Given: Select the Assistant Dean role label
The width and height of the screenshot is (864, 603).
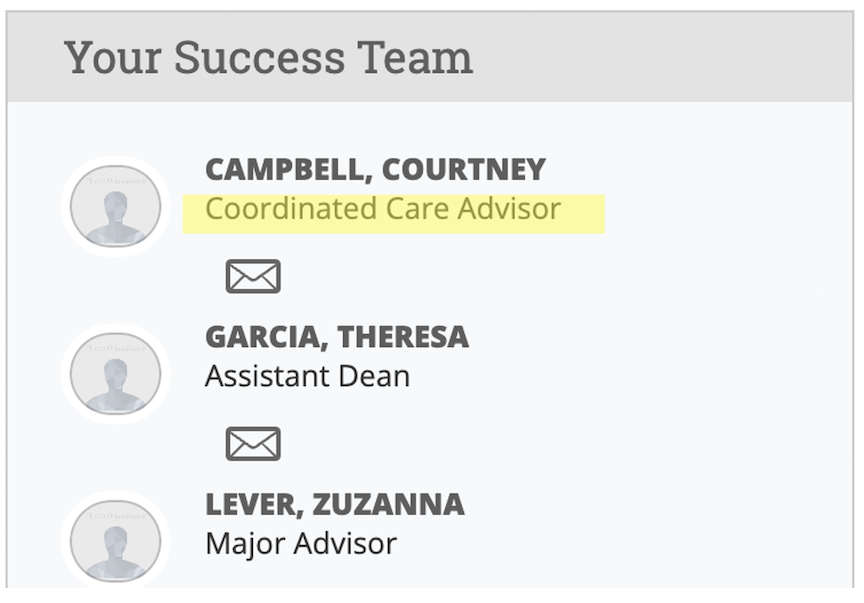Looking at the screenshot, I should [307, 376].
